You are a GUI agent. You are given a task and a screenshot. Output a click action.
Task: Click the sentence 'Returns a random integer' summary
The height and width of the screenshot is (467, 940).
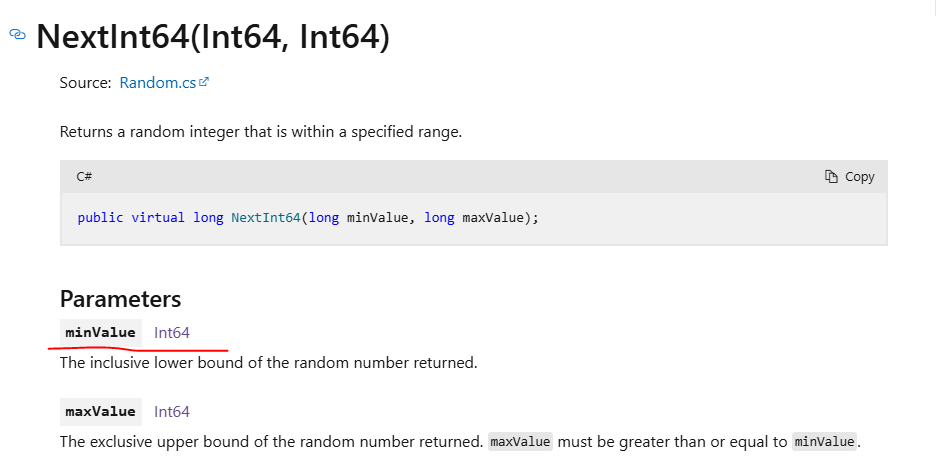[261, 132]
